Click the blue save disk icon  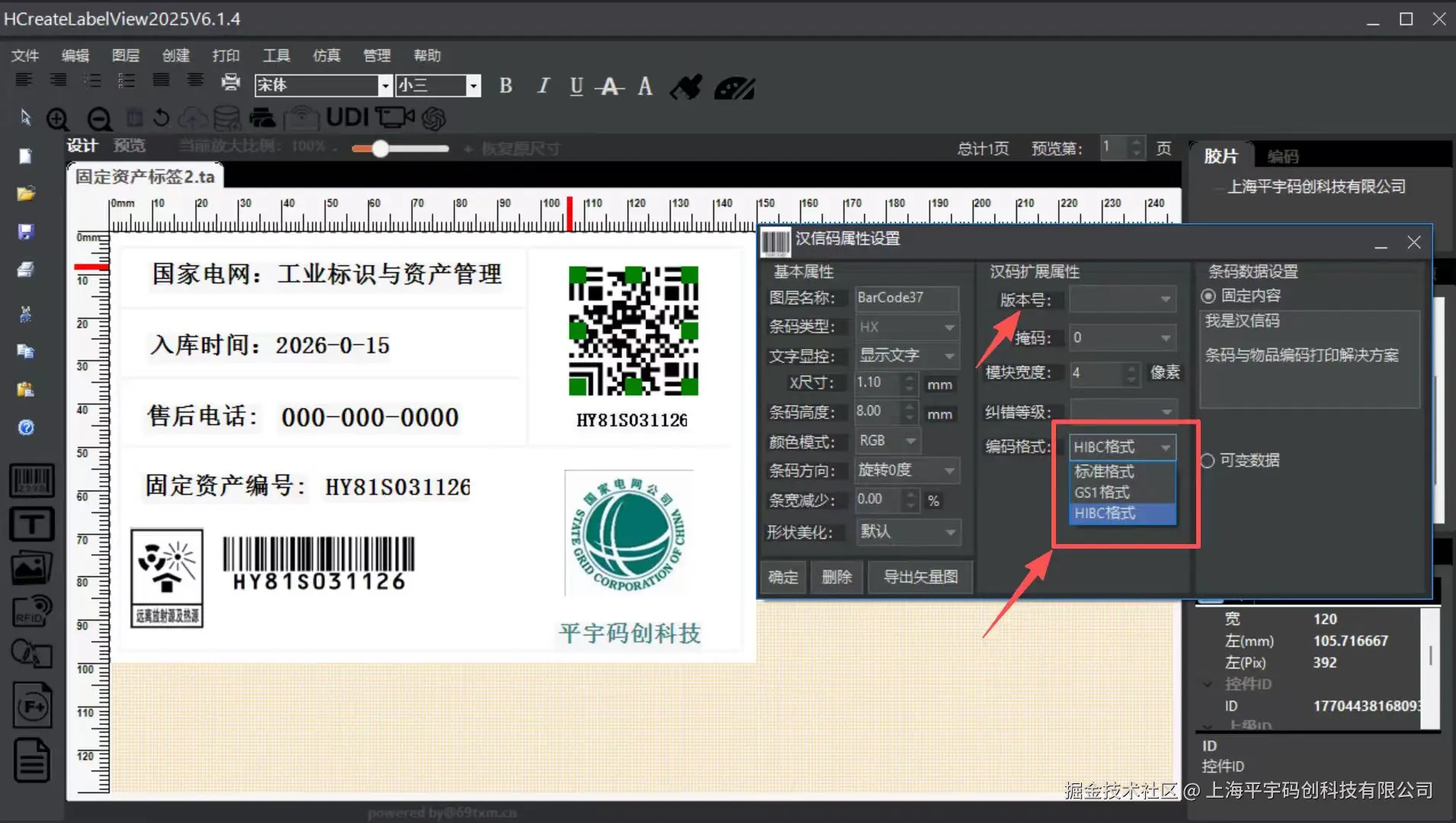point(25,232)
